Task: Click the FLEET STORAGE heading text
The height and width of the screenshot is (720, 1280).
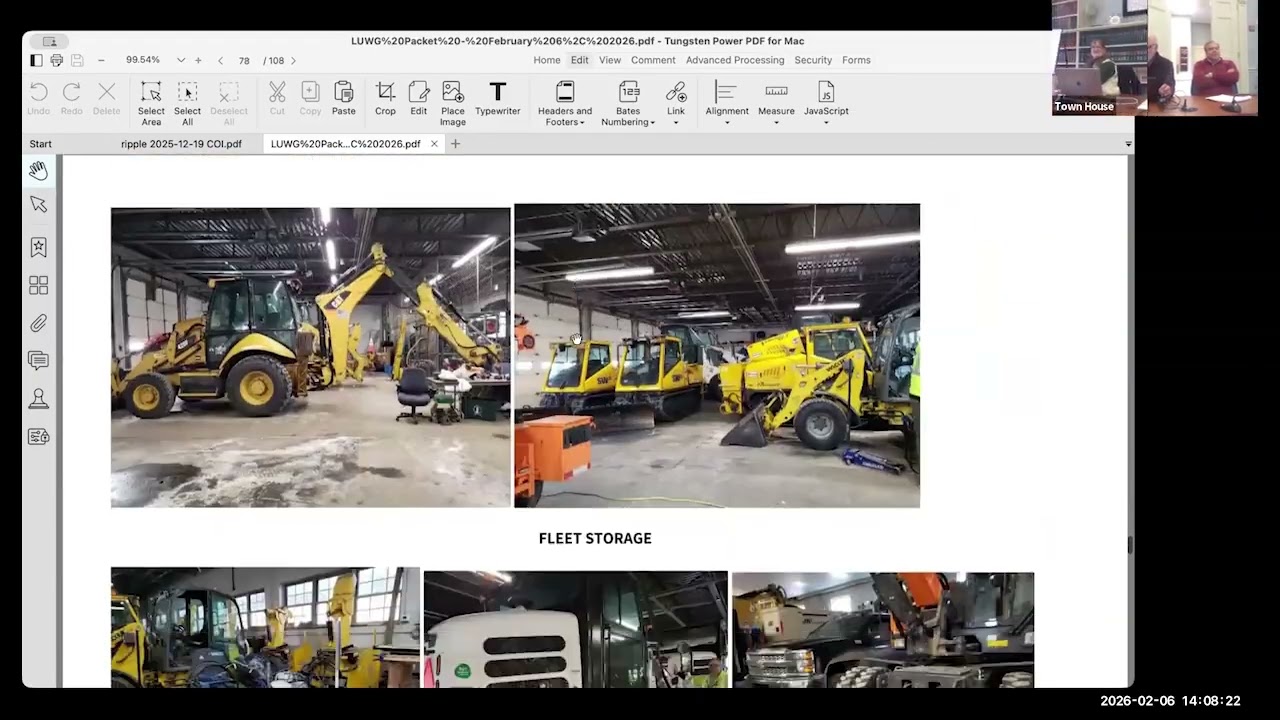Action: [x=595, y=538]
